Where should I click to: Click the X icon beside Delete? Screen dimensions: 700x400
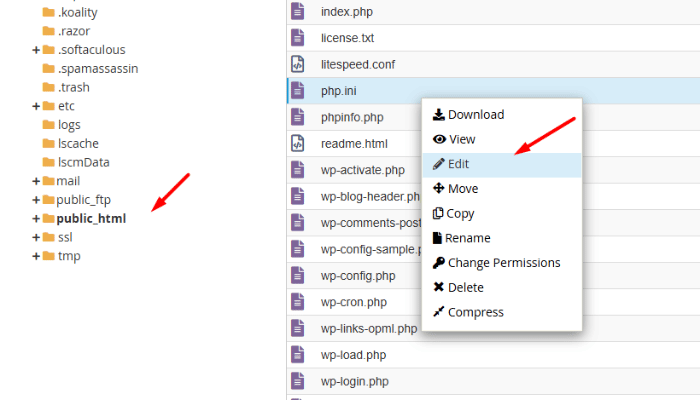(438, 287)
